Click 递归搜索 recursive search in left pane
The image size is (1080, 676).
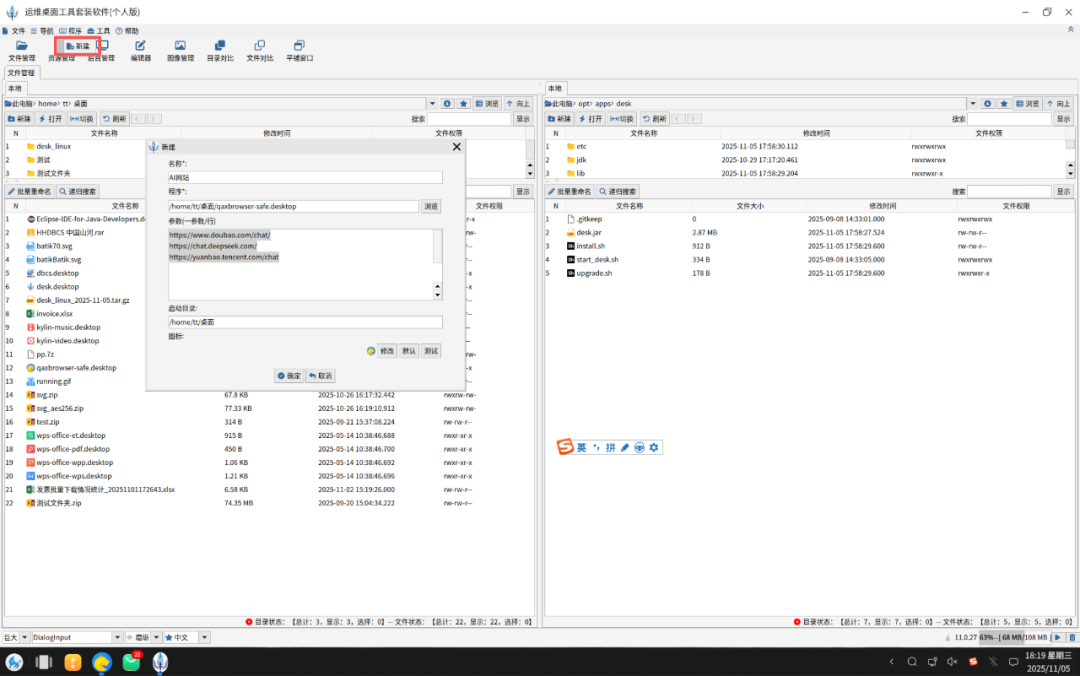(x=78, y=191)
